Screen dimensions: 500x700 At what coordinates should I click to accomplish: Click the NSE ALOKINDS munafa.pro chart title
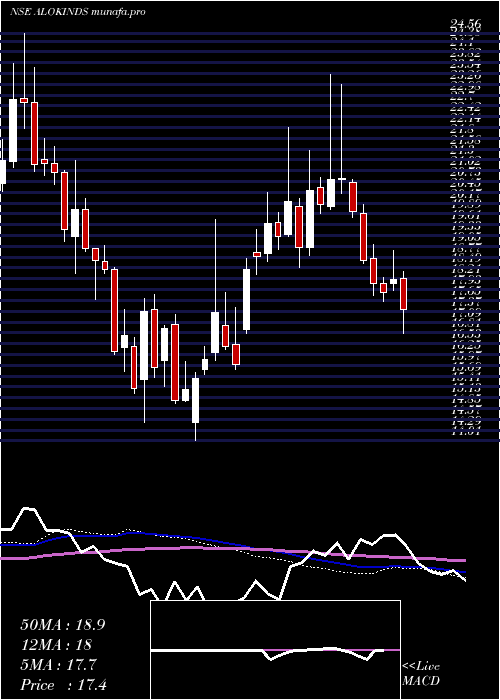[x=78, y=12]
